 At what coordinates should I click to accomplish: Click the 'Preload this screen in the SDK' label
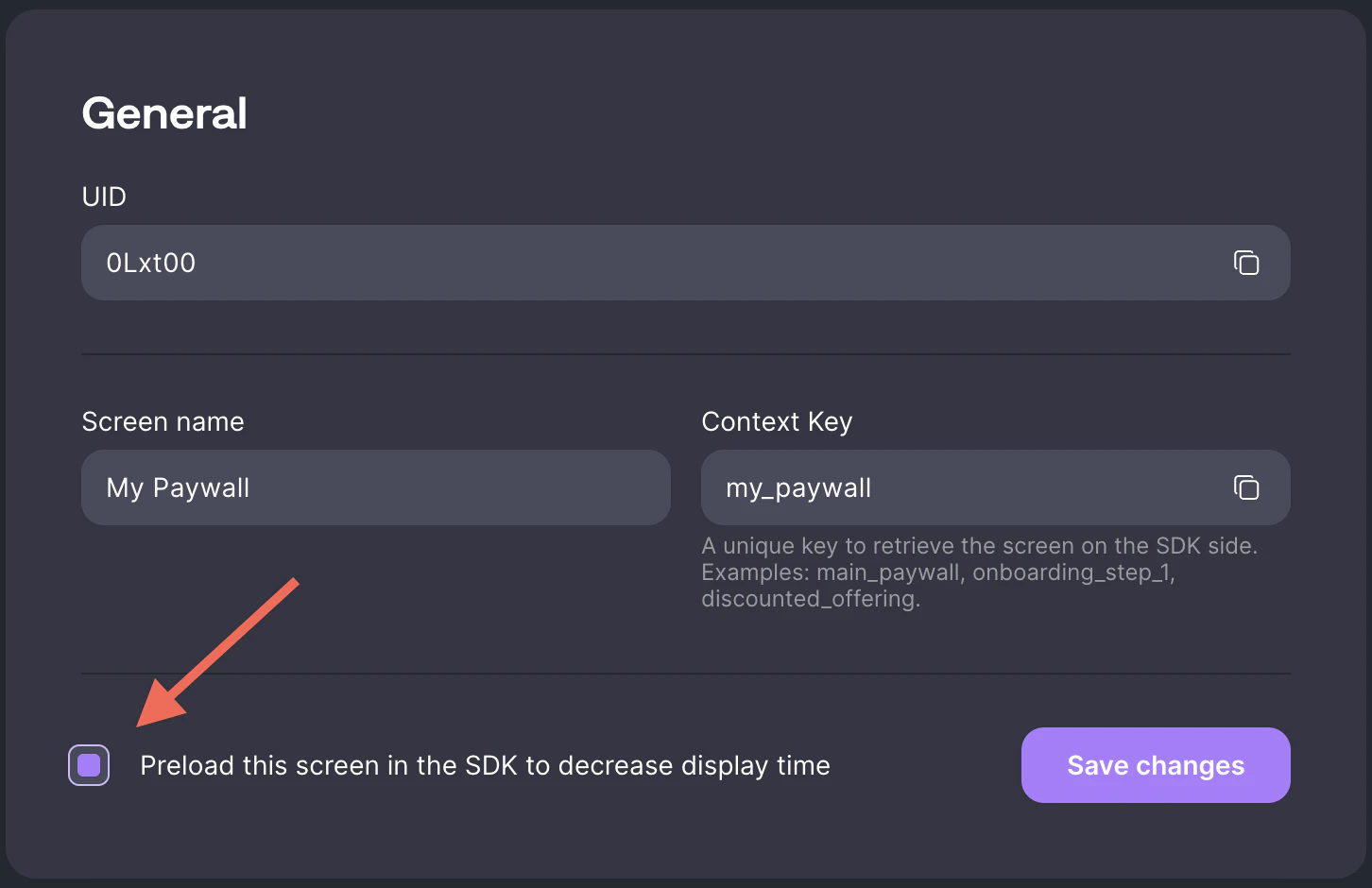(x=485, y=765)
